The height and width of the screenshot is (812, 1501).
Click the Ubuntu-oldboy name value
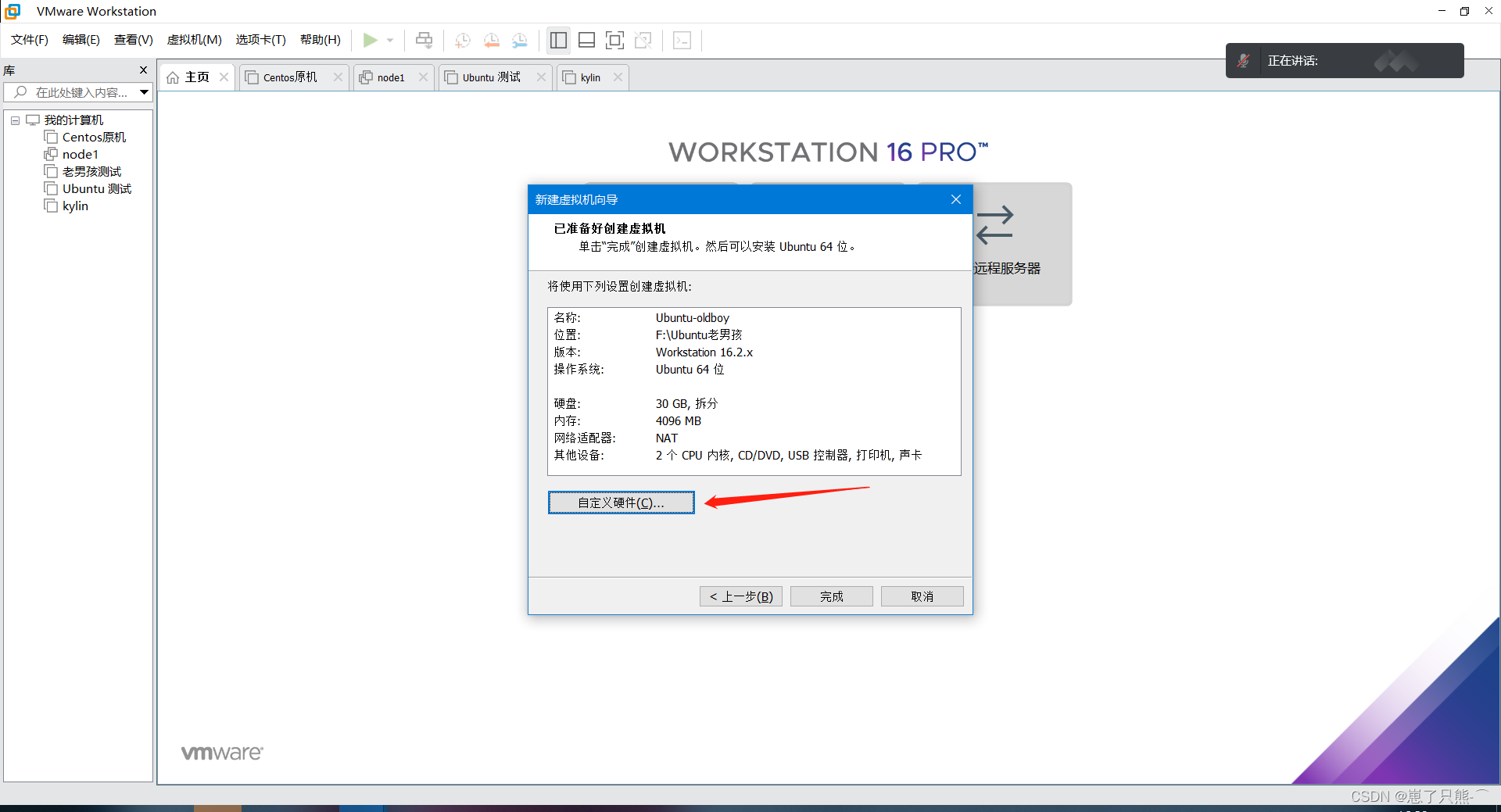pos(693,318)
